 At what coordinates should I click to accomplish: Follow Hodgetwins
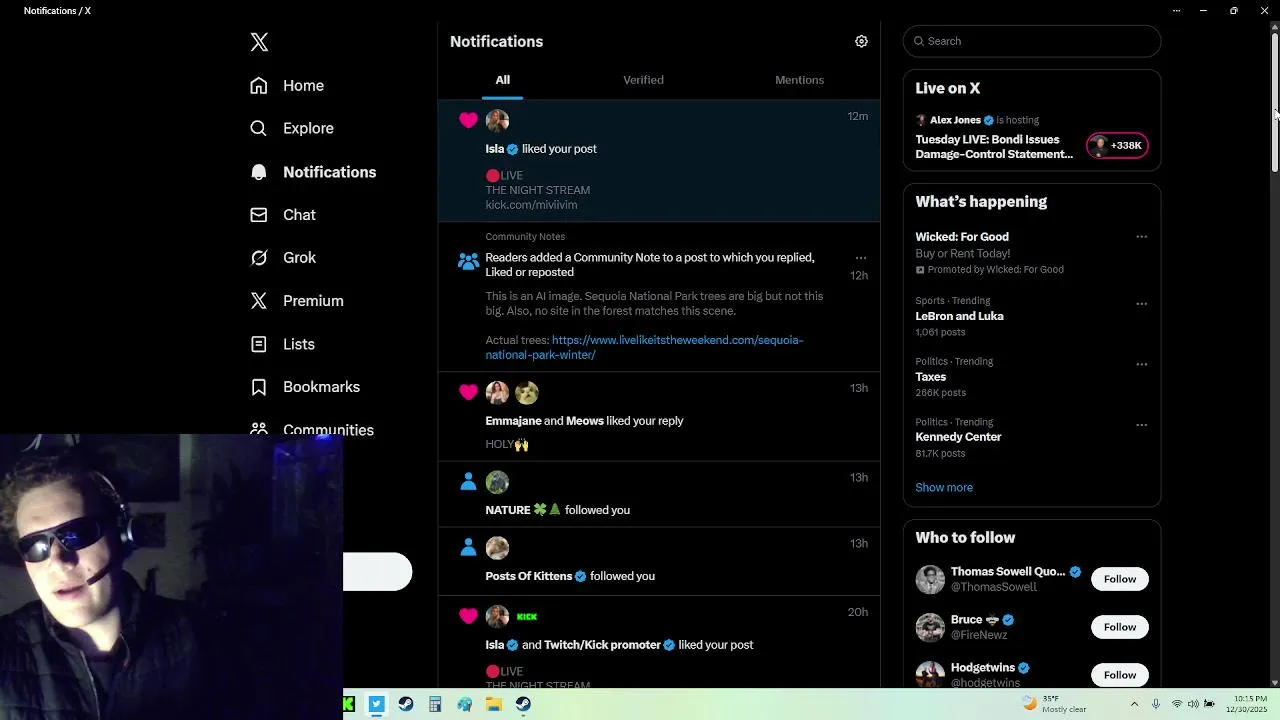1120,675
